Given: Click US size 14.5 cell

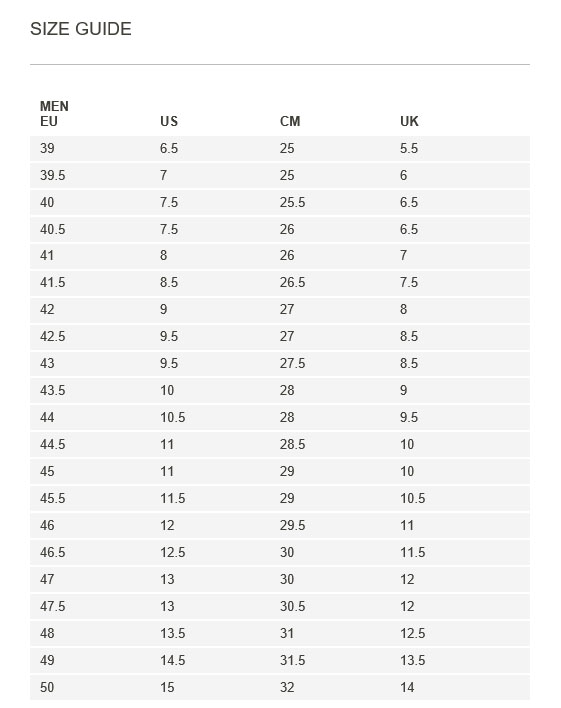Looking at the screenshot, I should point(173,661).
